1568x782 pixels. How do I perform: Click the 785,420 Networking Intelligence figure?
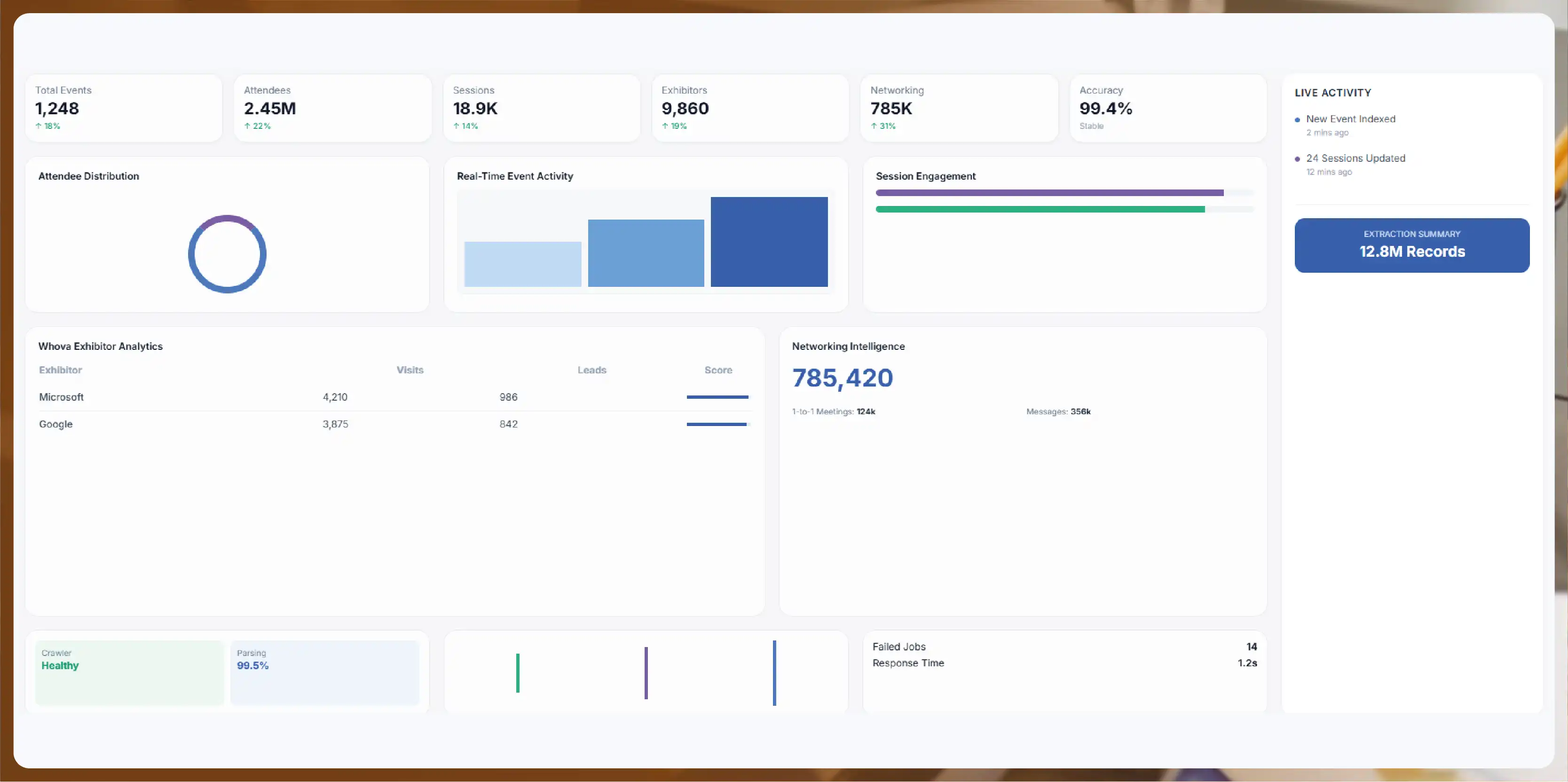pyautogui.click(x=843, y=378)
